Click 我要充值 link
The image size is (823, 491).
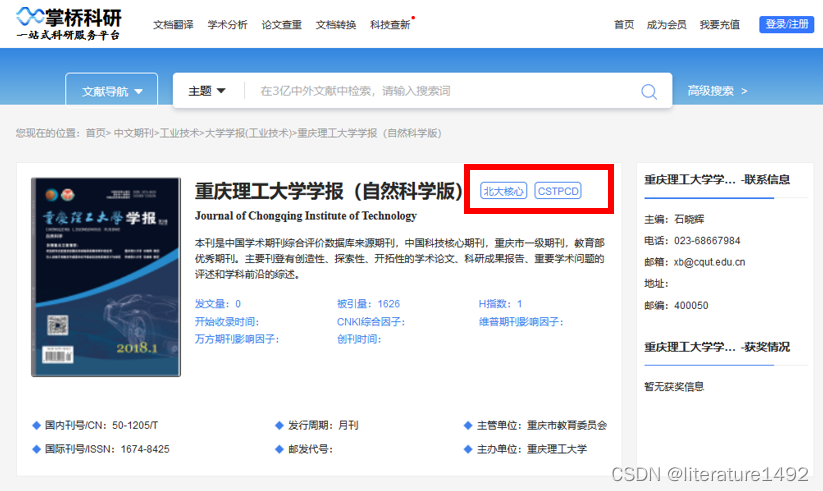tap(720, 25)
